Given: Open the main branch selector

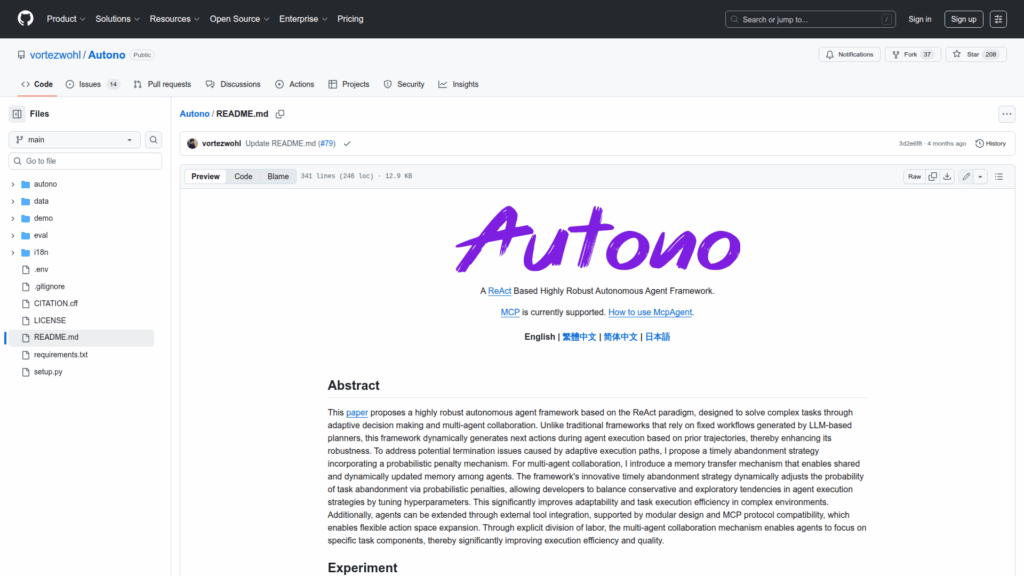Looking at the screenshot, I should click(x=74, y=140).
